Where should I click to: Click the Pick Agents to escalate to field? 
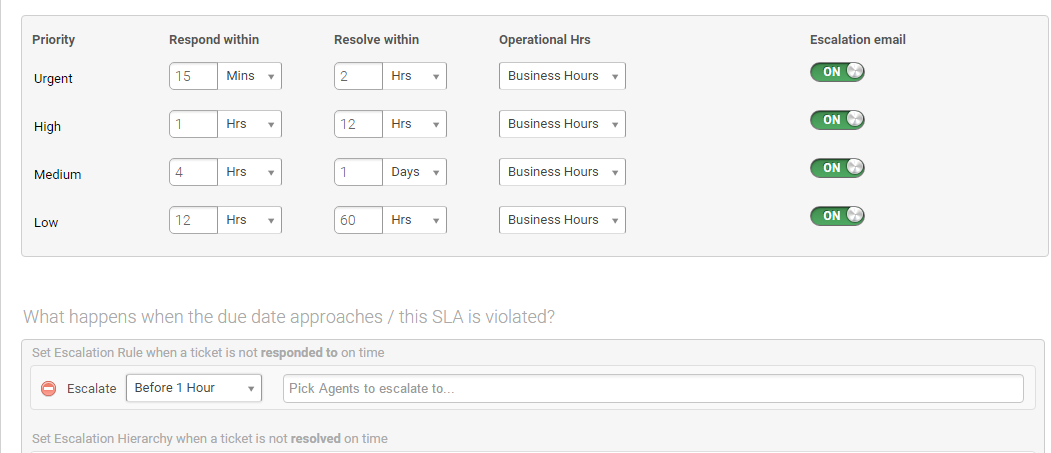click(654, 389)
